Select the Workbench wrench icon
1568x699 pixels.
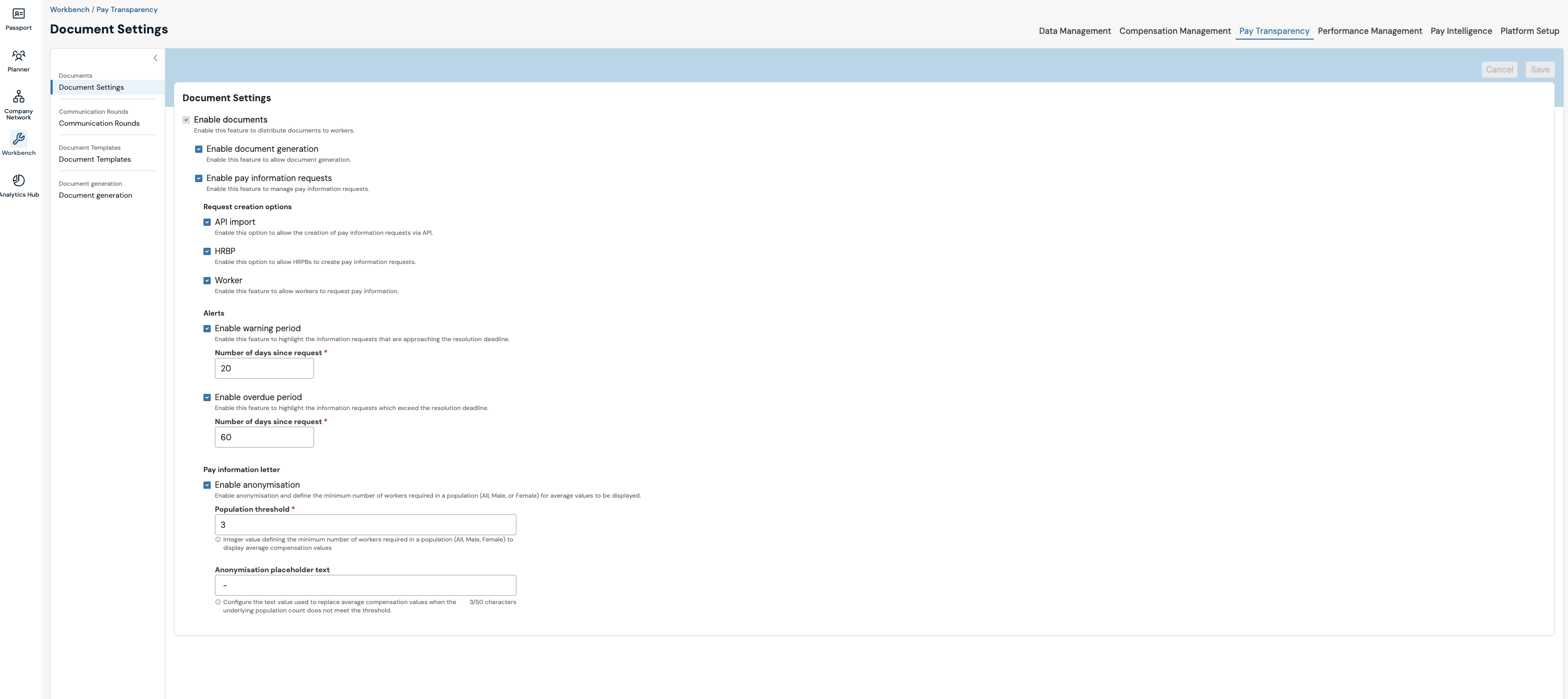[x=18, y=139]
